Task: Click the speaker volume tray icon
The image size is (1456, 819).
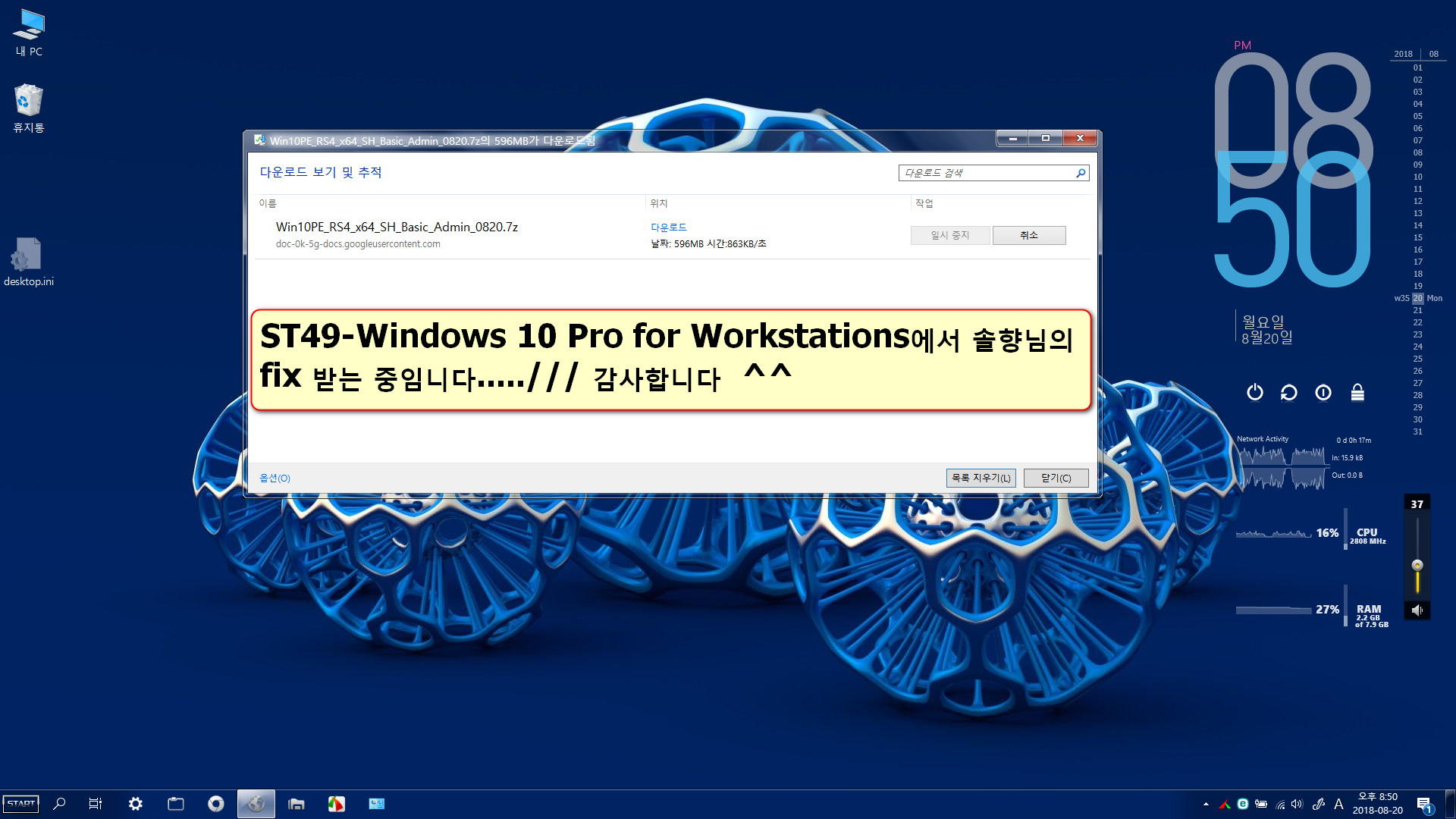Action: pyautogui.click(x=1298, y=804)
